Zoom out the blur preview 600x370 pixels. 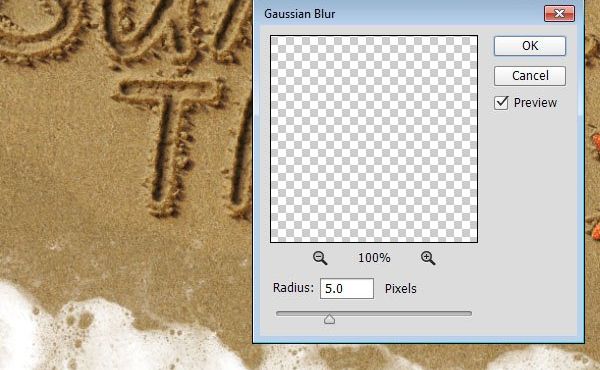coord(320,258)
